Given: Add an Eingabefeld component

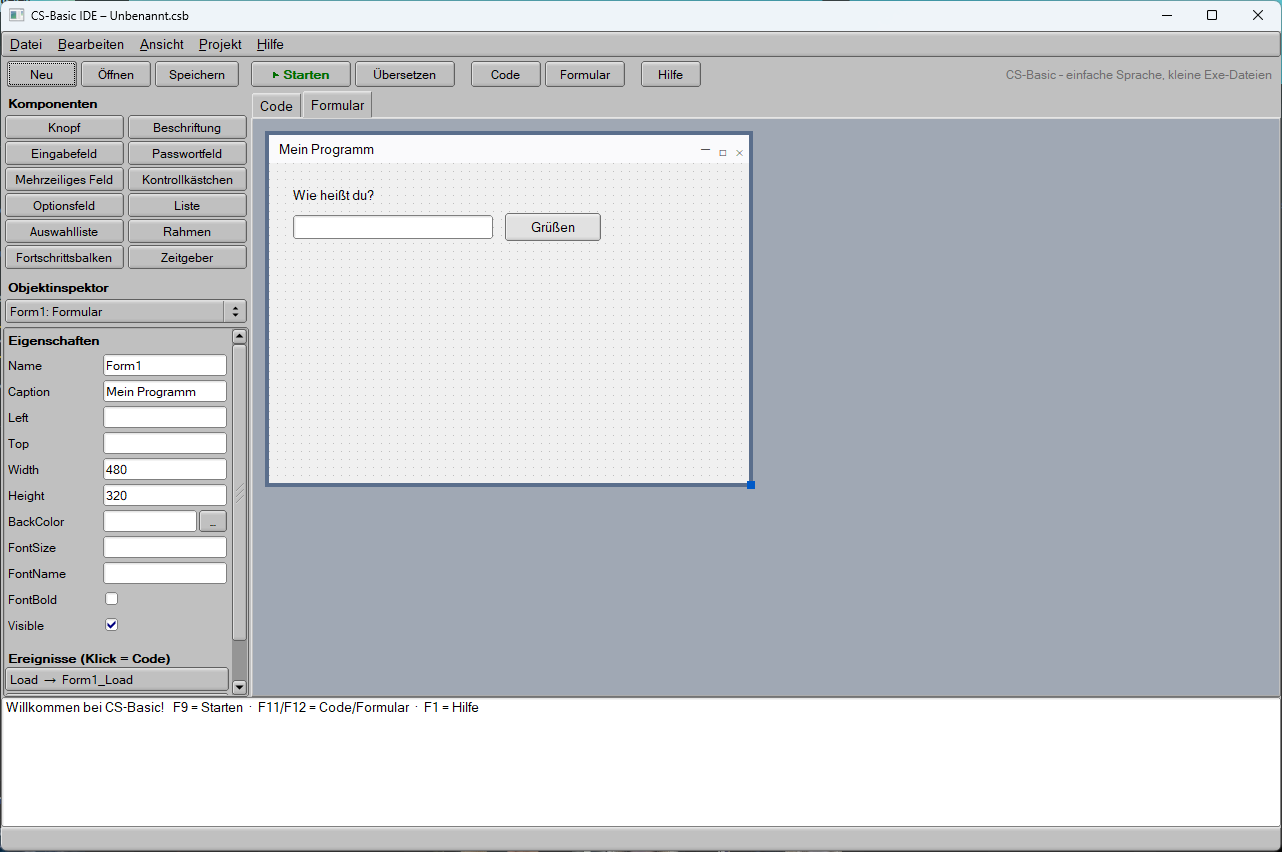Looking at the screenshot, I should (x=64, y=154).
